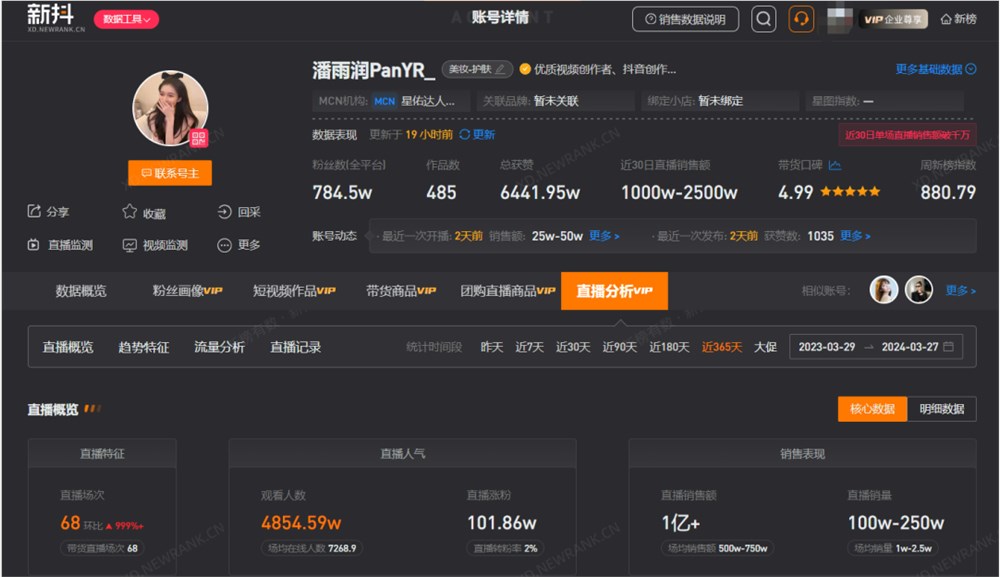This screenshot has width=1000, height=577.
Task: Click the 更多 ellipsis icon in sidebar
Action: pos(222,244)
